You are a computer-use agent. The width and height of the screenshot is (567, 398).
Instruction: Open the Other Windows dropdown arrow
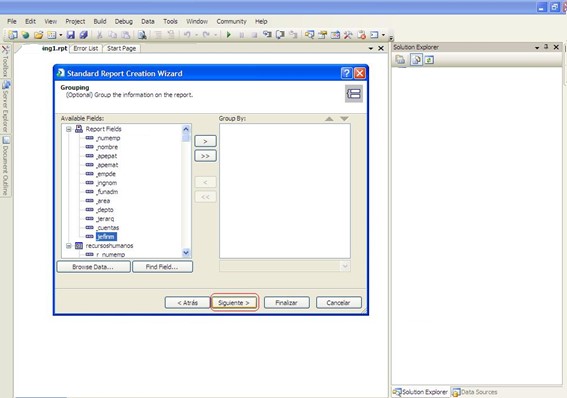pyautogui.click(x=384, y=35)
